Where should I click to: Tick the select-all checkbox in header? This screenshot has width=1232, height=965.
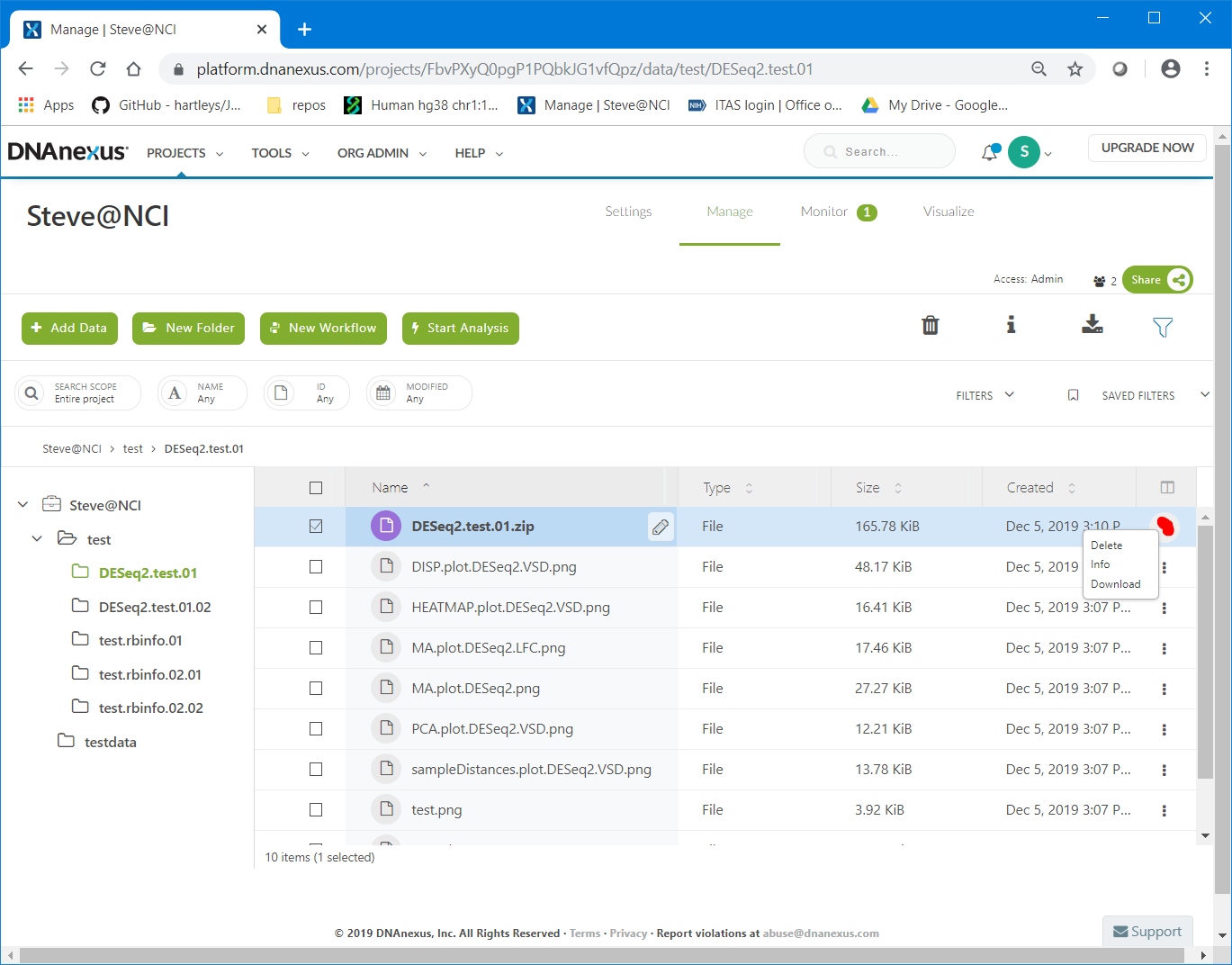tap(316, 488)
